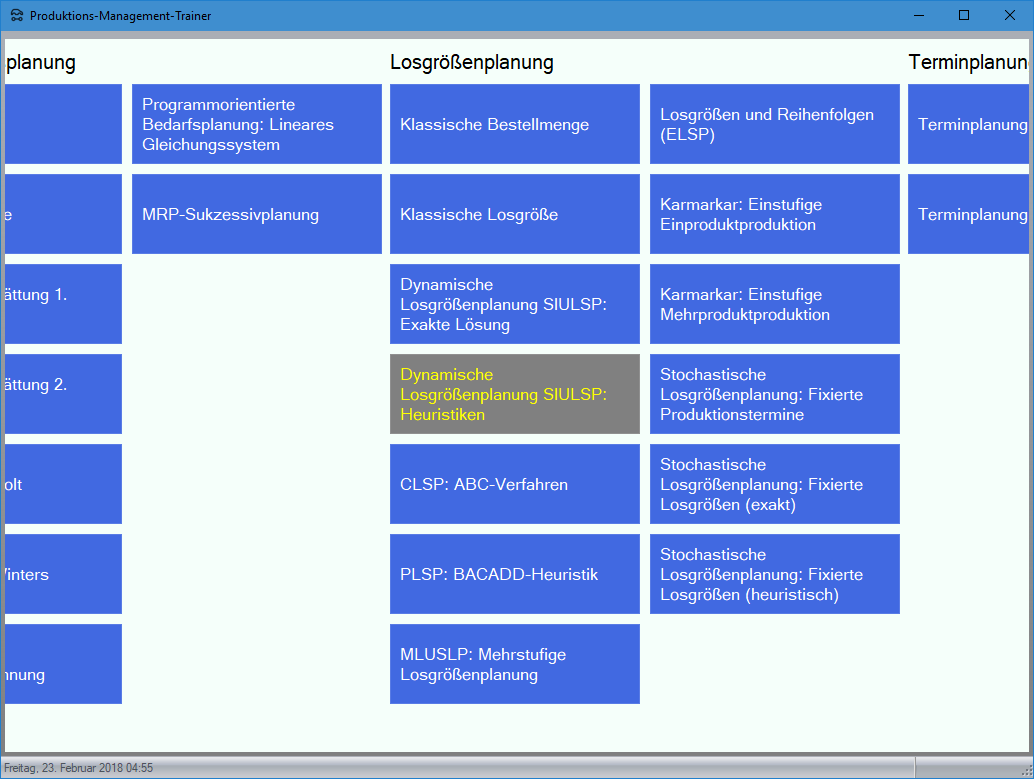
Task: Open Programmorientierte Bedarfsplanung tile
Action: [x=256, y=124]
